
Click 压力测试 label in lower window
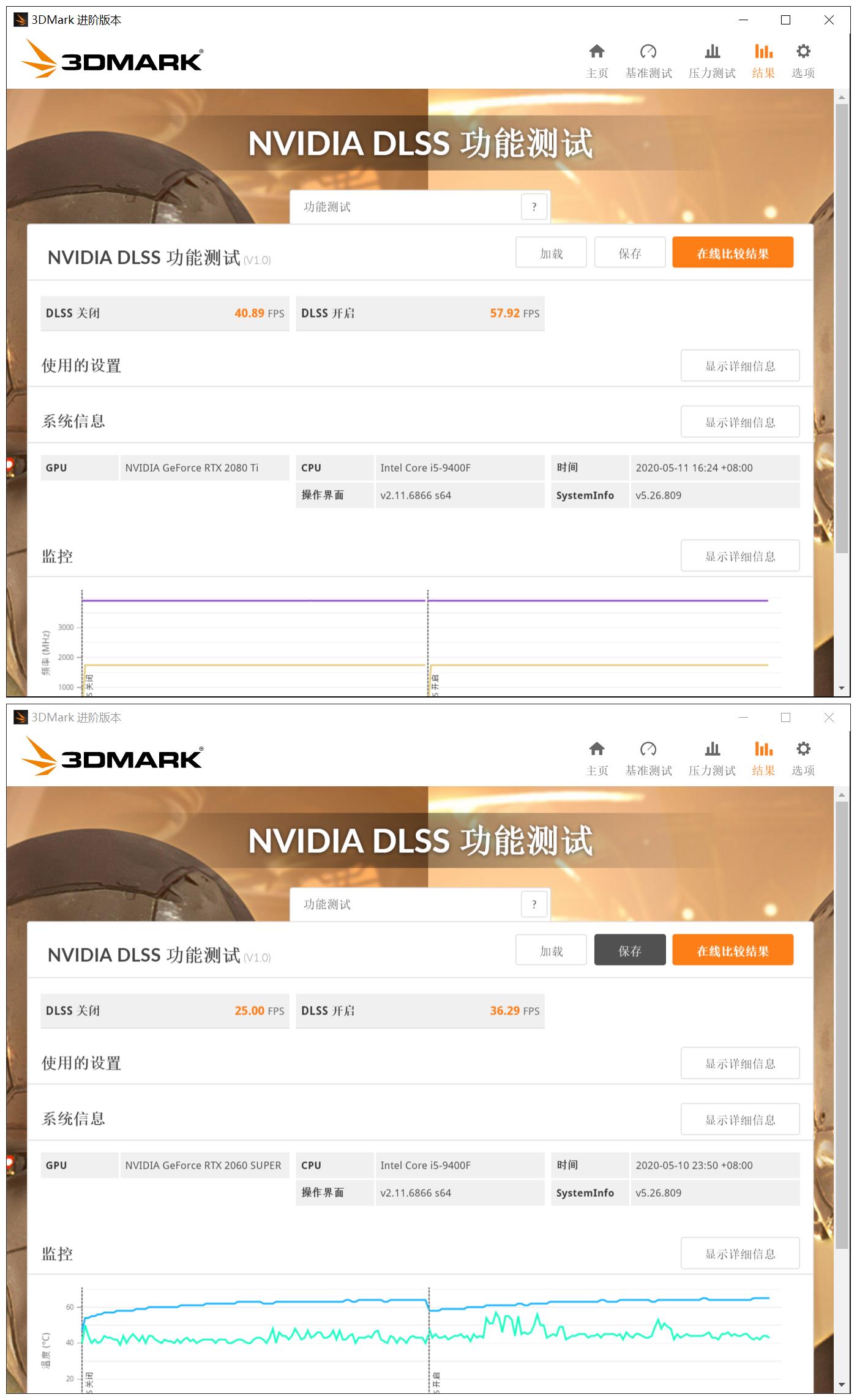coord(712,770)
